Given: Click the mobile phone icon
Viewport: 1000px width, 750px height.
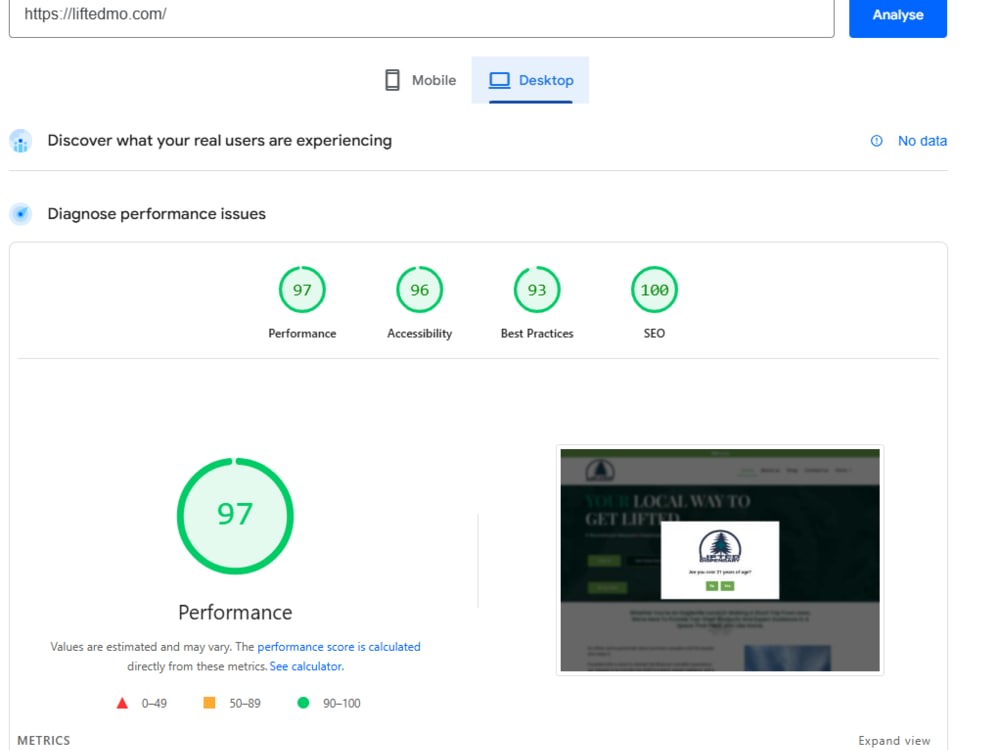Looking at the screenshot, I should 392,80.
